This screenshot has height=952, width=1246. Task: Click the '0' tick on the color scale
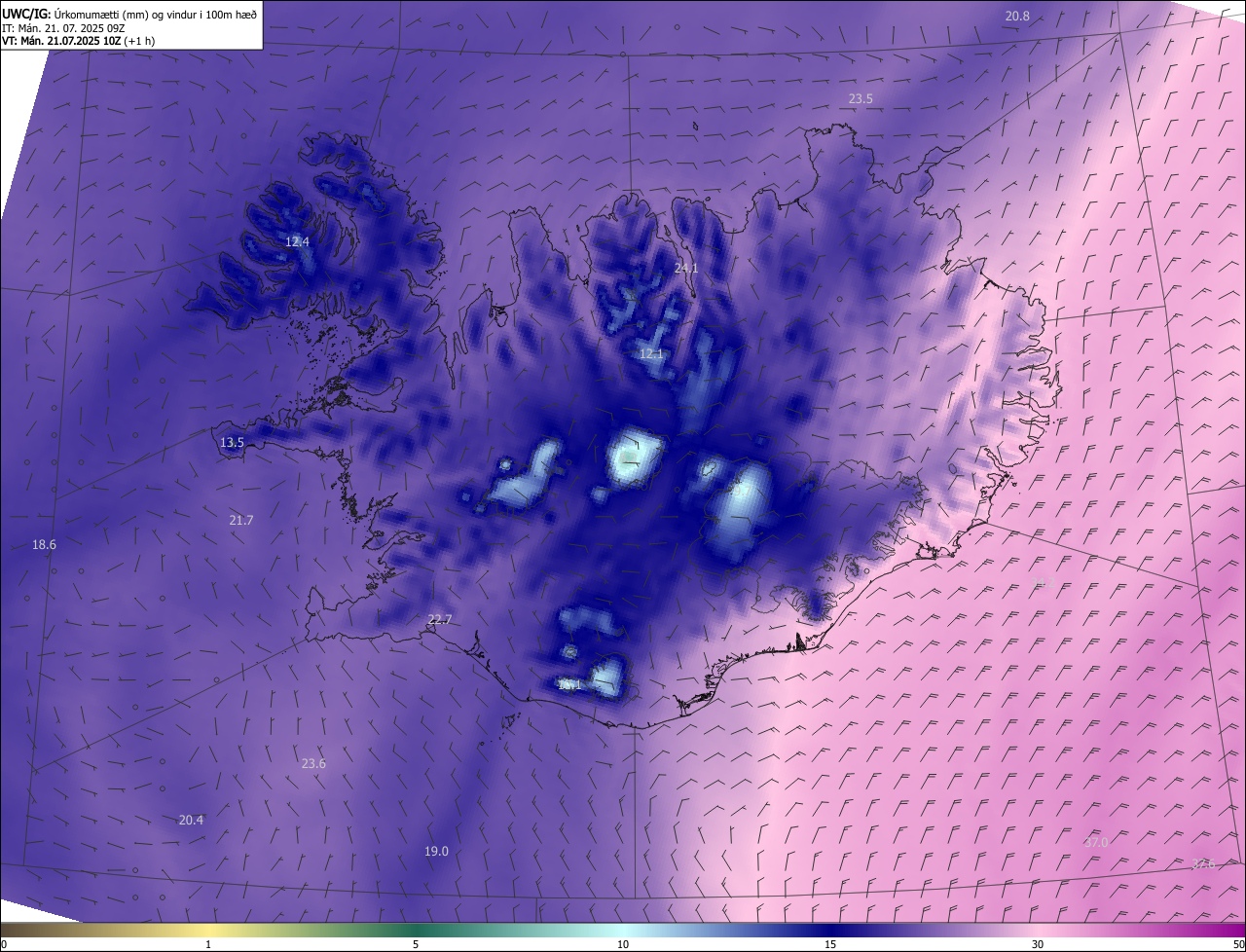4,944
